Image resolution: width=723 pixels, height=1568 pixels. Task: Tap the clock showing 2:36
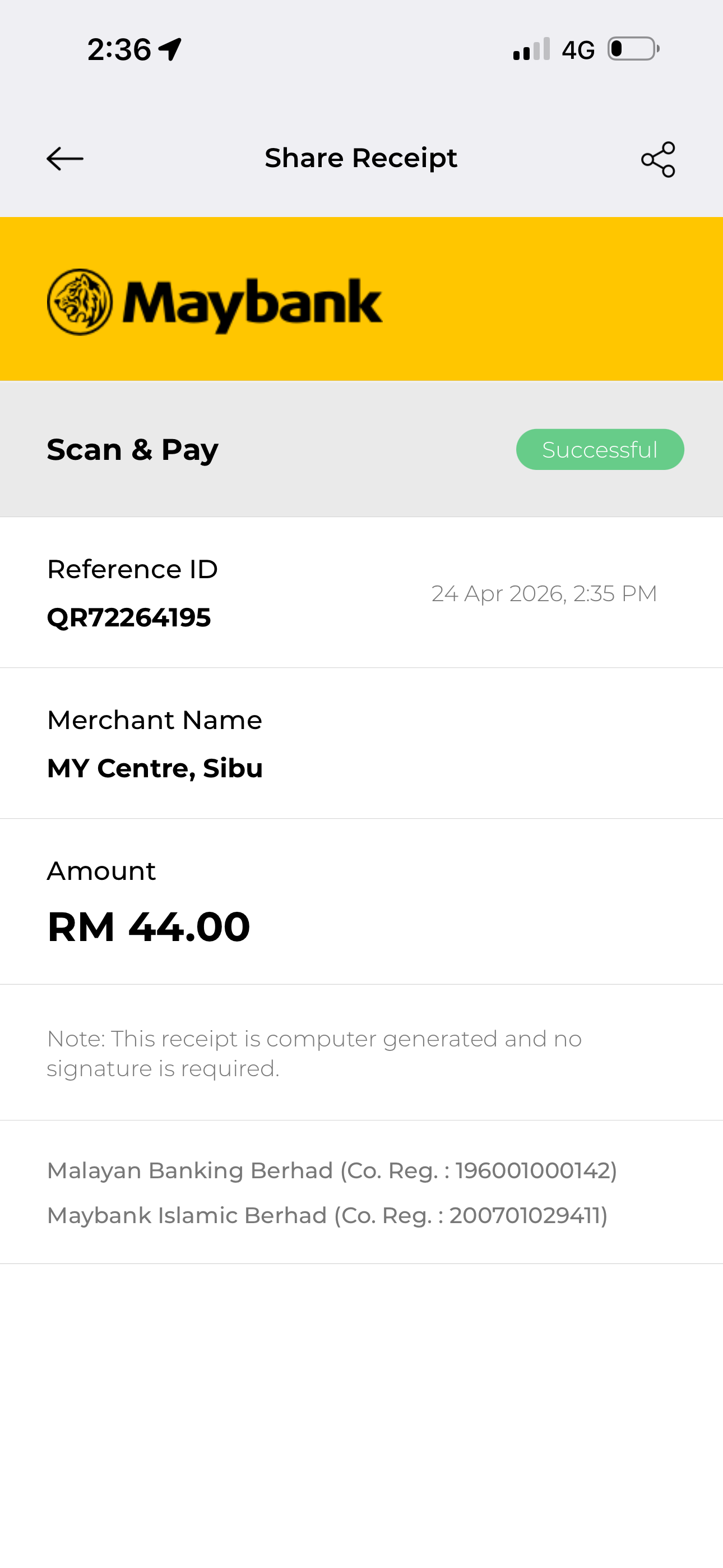[119, 49]
